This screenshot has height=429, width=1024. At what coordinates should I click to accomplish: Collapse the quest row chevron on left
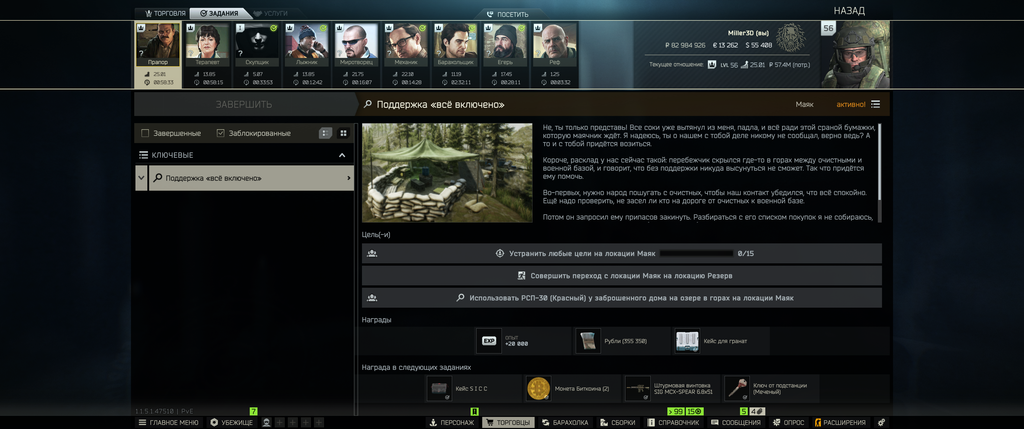141,178
